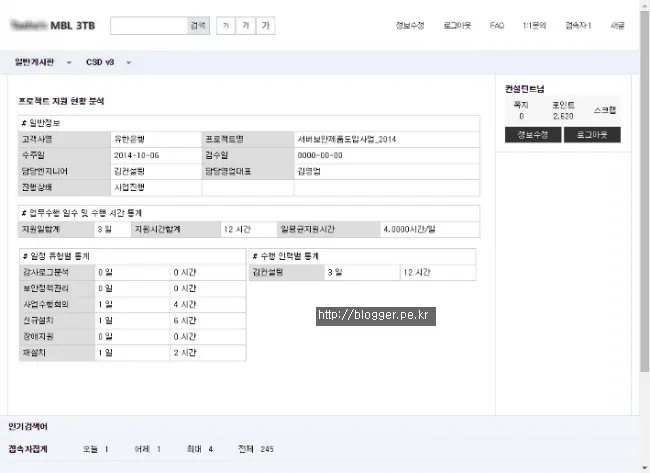
Task: Open 스크랩 in the sidebar
Action: click(605, 110)
